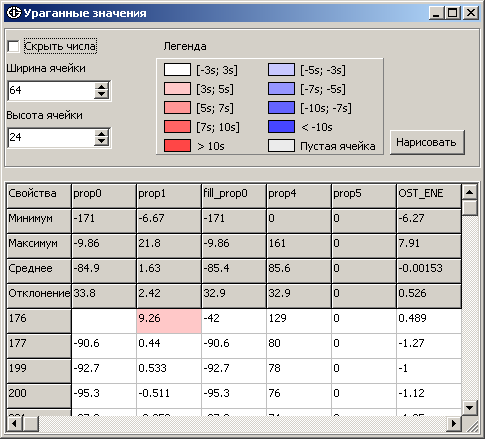
Task: Select row header 177
Action: pos(39,346)
